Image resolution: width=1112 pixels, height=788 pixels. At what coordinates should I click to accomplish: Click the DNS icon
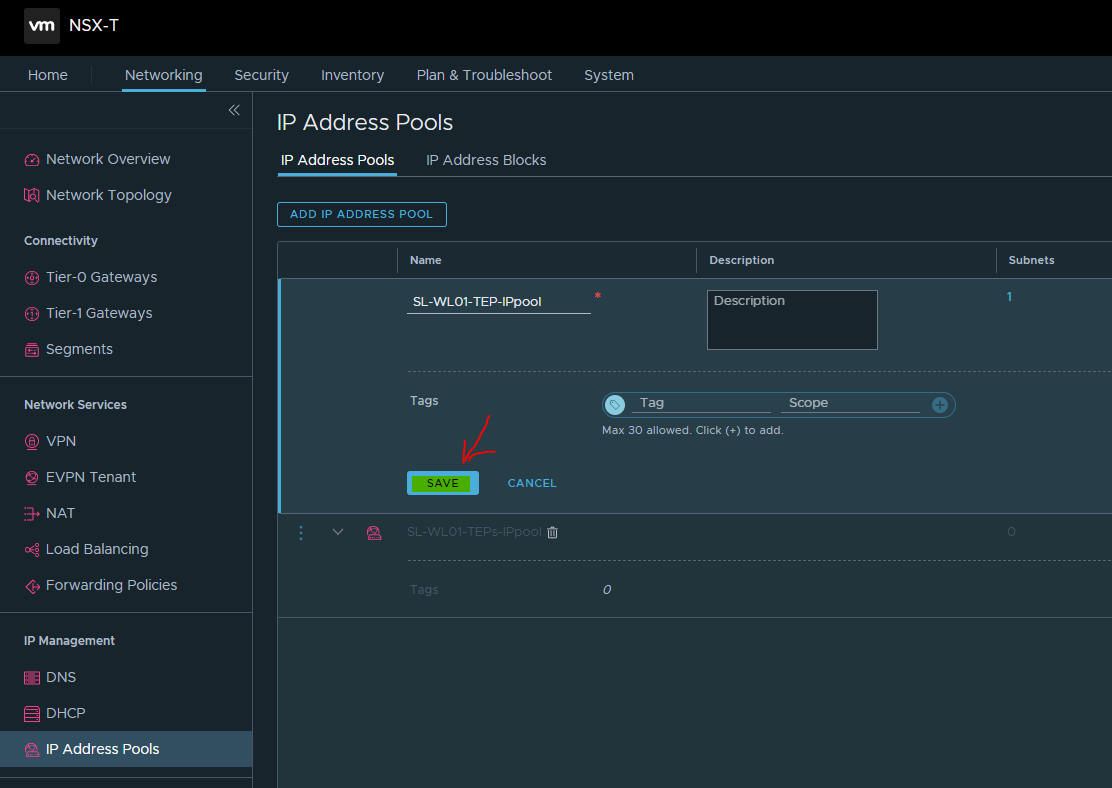point(32,678)
